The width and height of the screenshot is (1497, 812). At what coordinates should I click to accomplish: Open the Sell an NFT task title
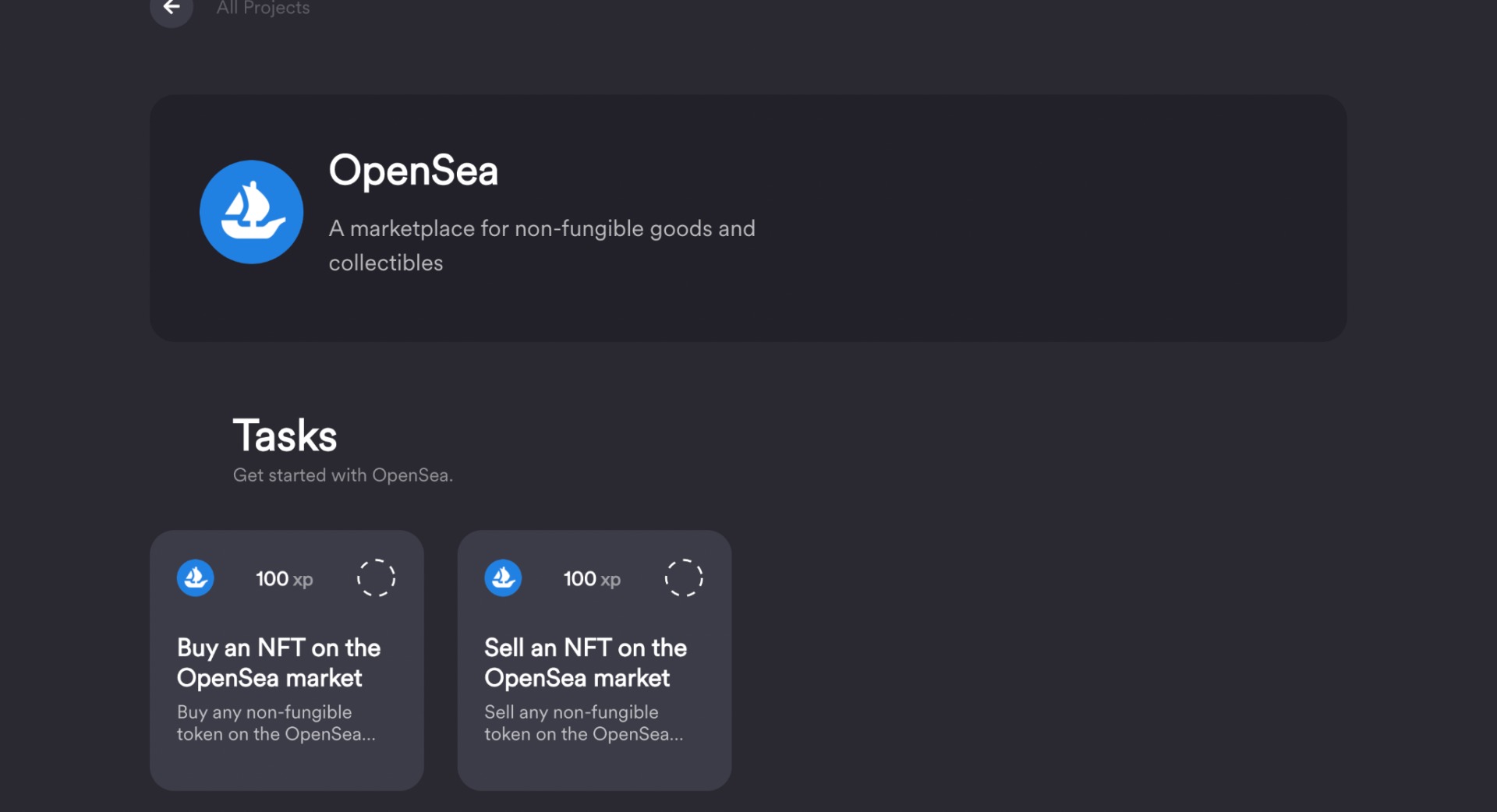[x=586, y=662]
